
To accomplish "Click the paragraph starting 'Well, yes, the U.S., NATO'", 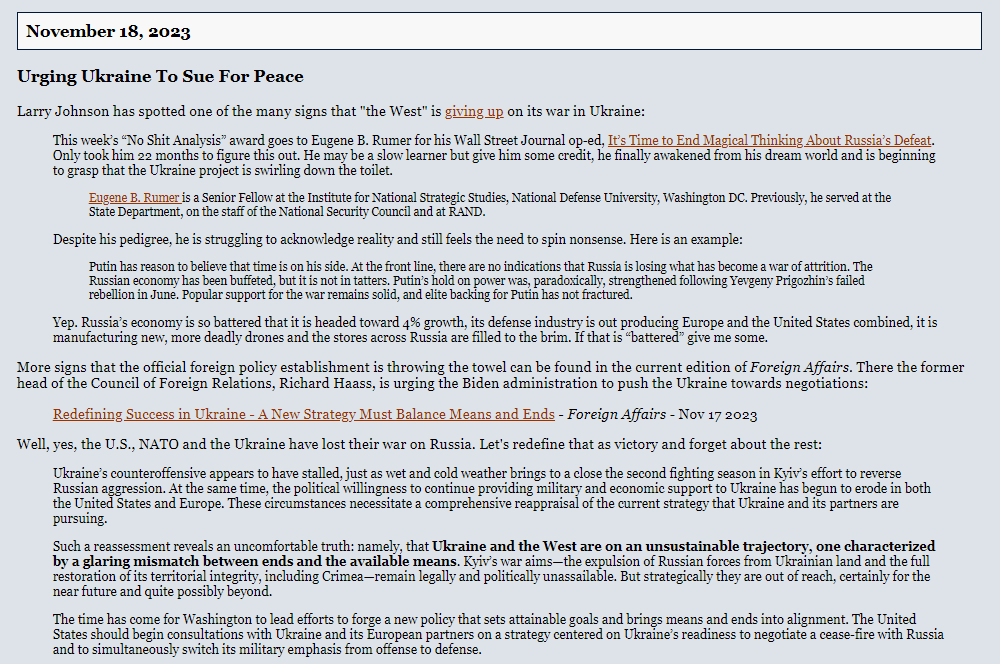I will 419,444.
